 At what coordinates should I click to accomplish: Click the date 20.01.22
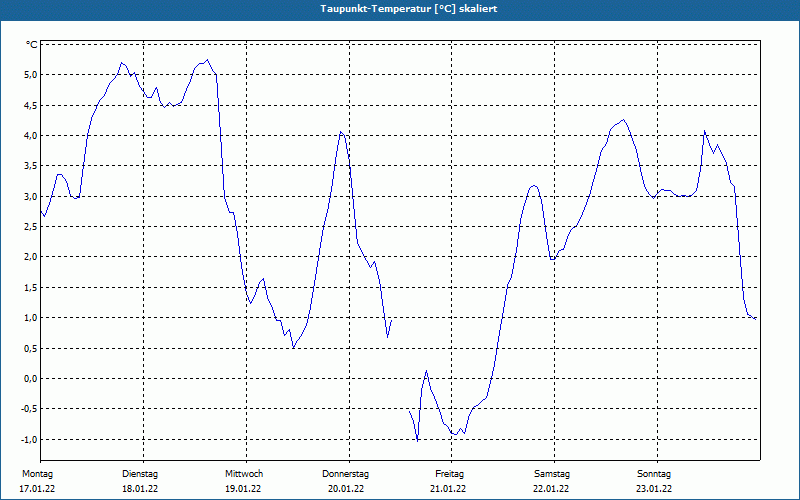(x=346, y=489)
